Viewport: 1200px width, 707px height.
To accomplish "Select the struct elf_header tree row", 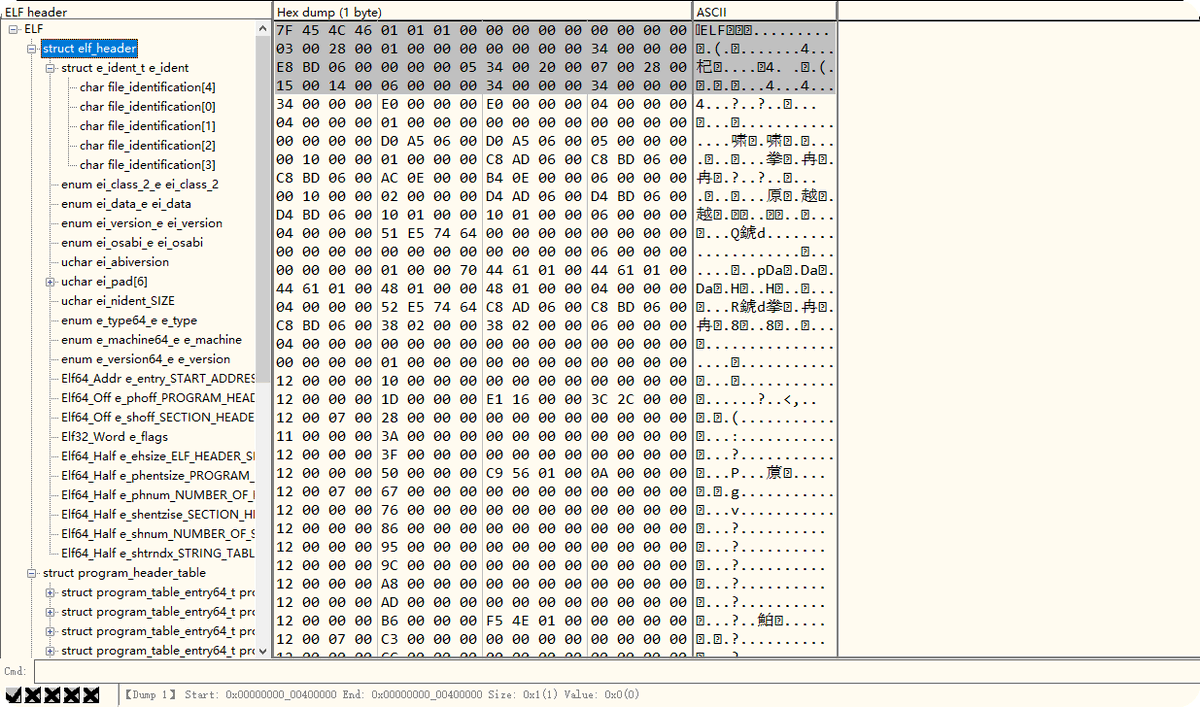I will coord(89,48).
